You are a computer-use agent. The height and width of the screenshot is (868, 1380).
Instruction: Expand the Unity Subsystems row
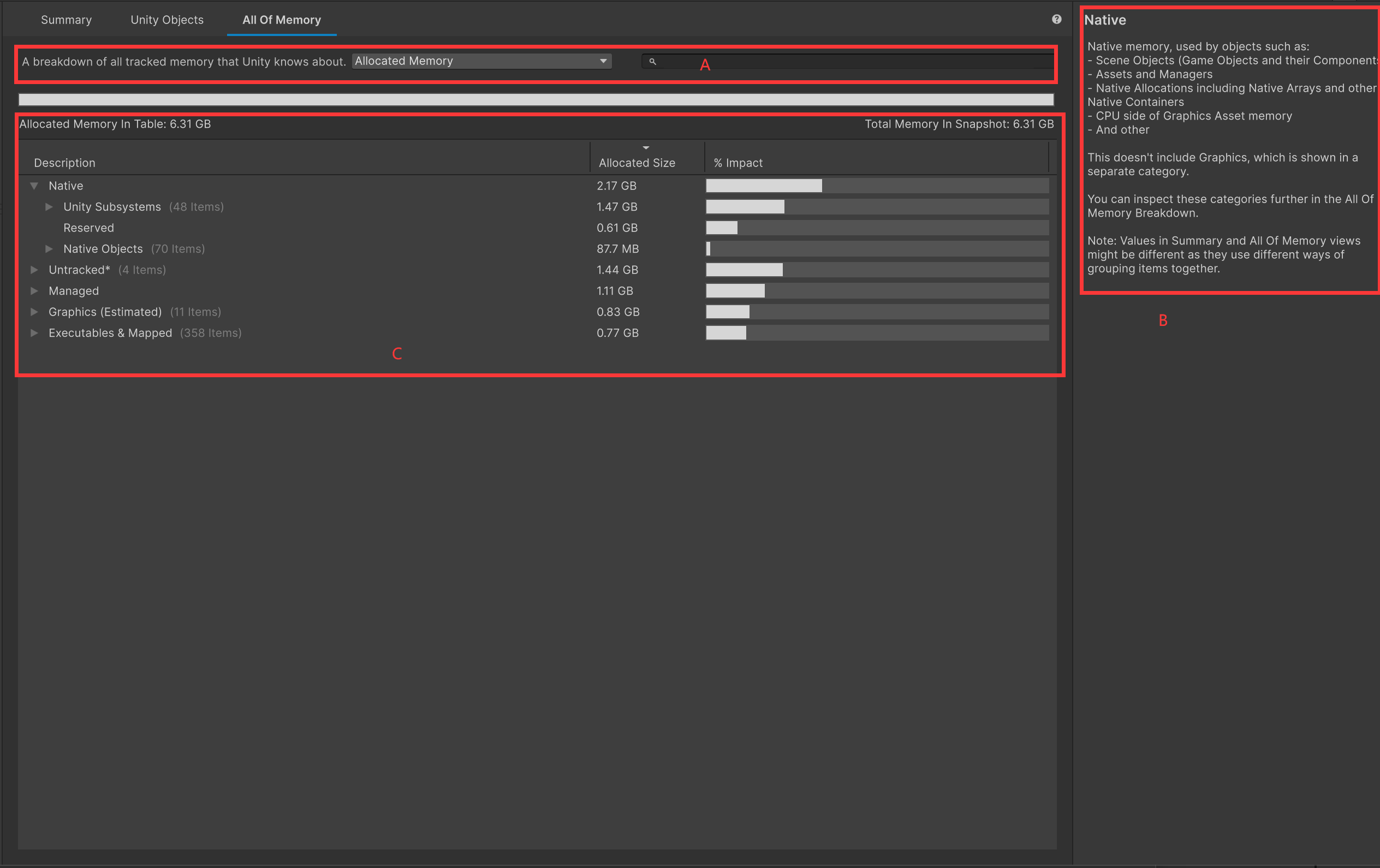49,207
